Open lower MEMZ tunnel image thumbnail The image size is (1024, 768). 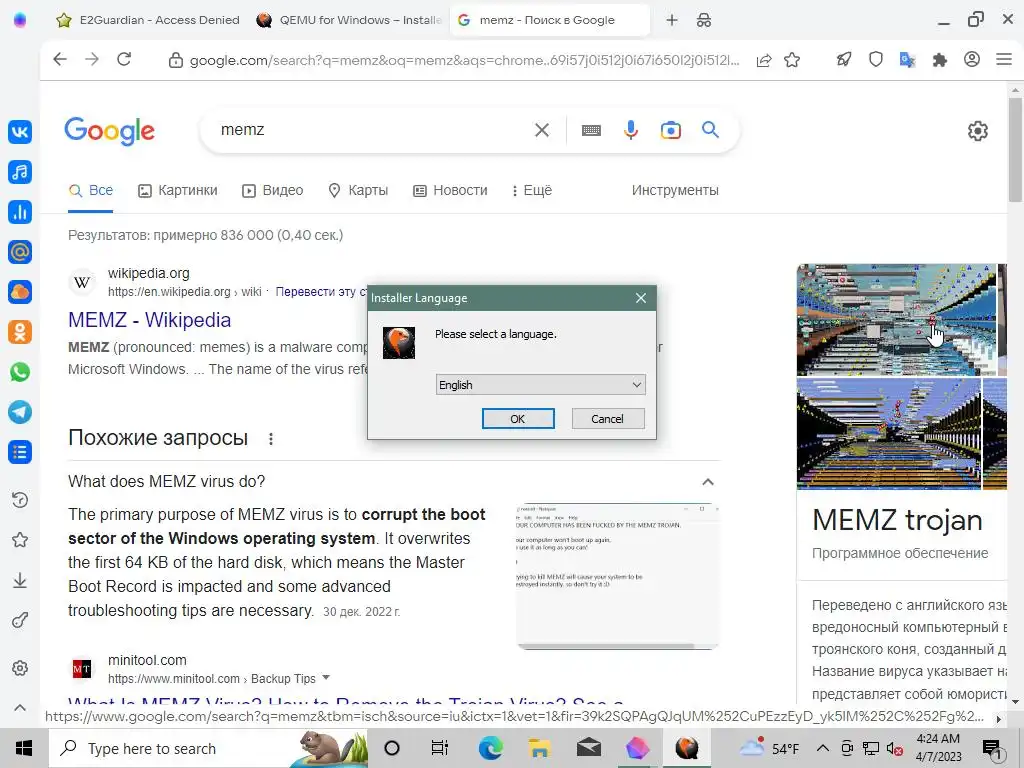(x=889, y=434)
